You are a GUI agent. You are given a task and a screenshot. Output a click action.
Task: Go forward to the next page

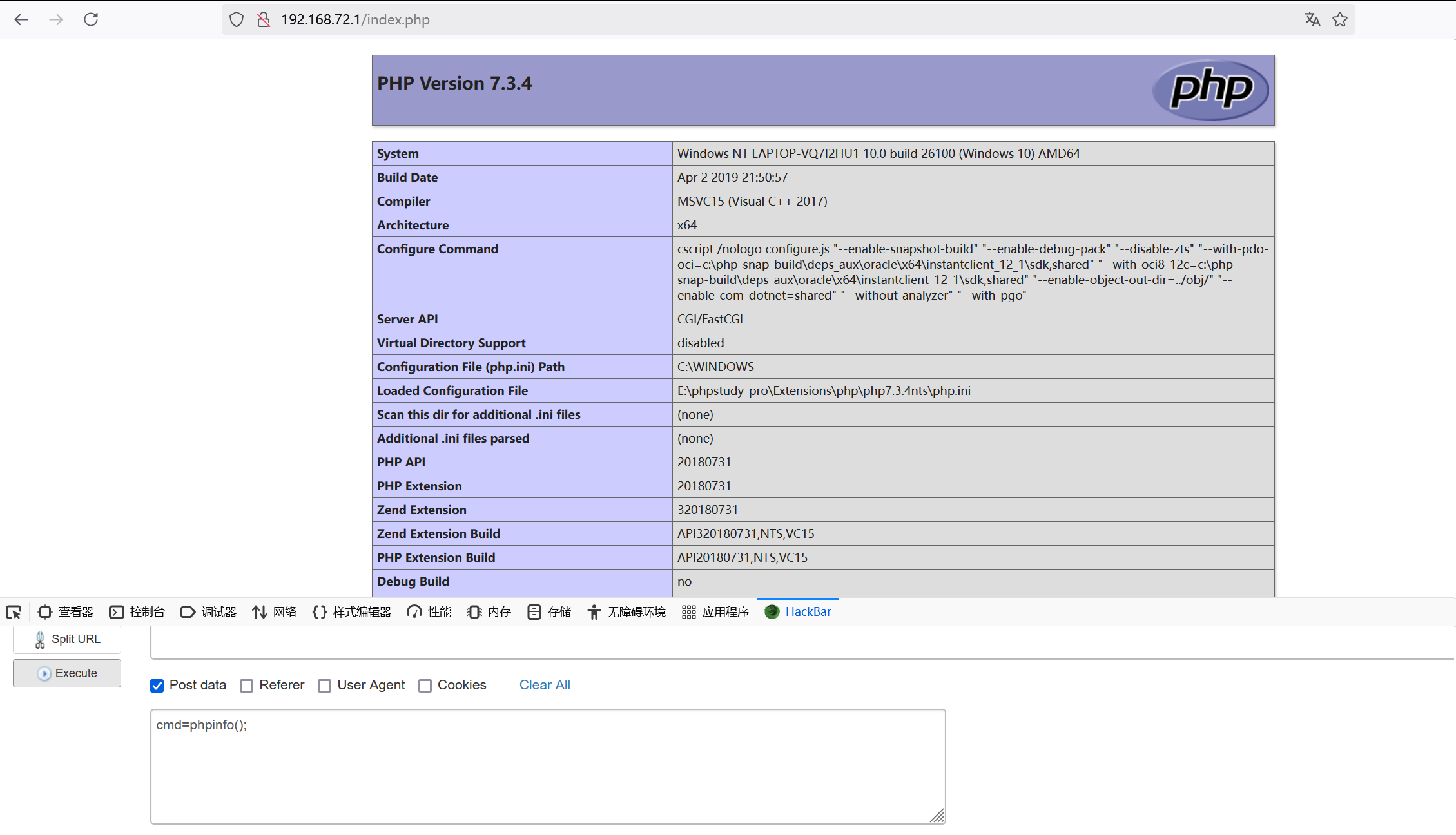tap(56, 19)
